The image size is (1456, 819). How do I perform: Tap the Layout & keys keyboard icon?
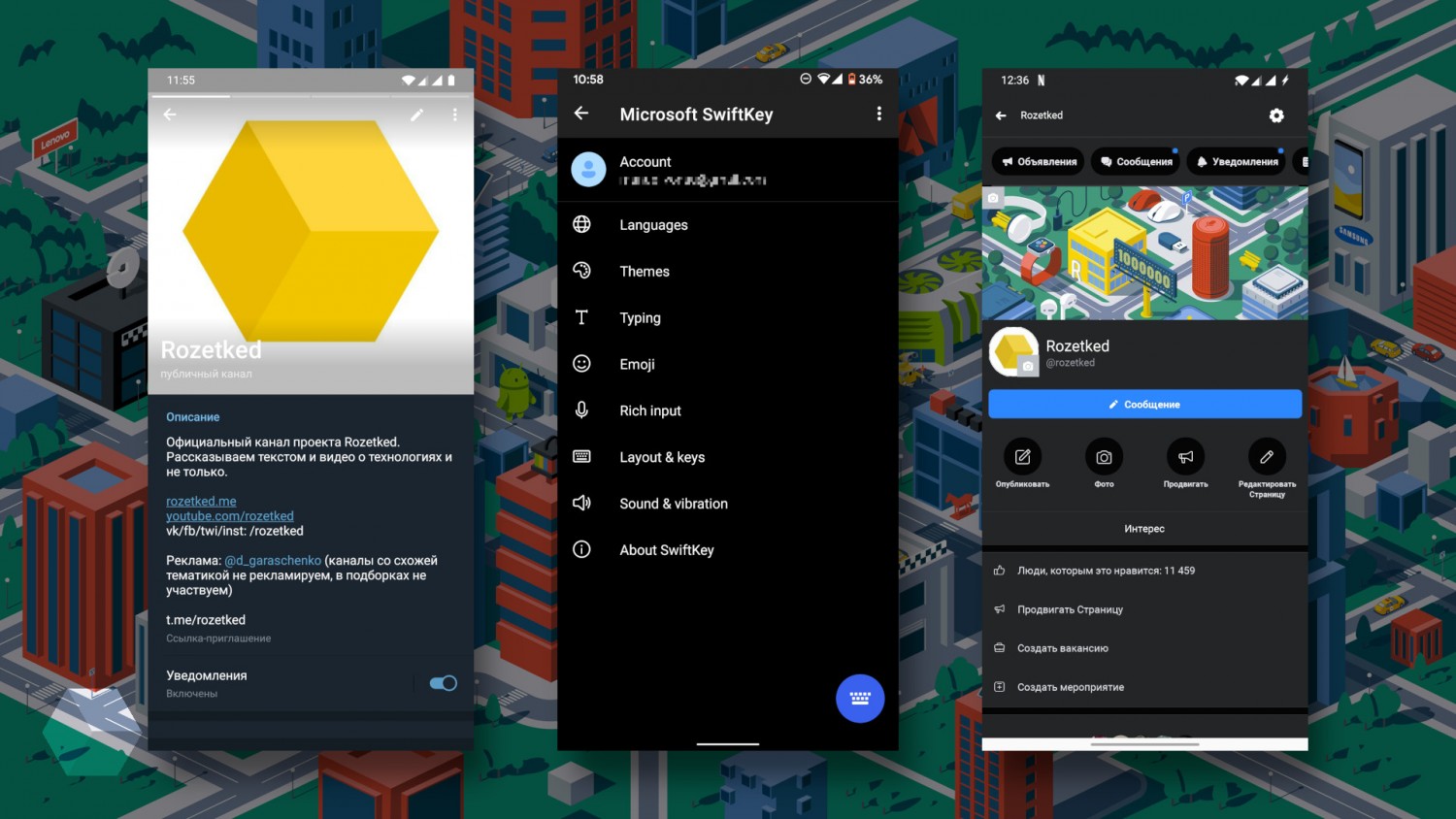tap(581, 456)
